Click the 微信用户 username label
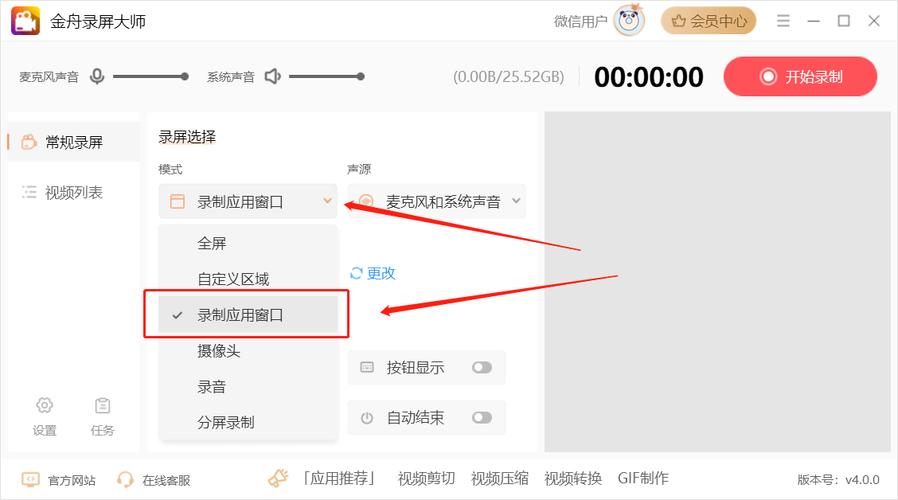 coord(580,22)
